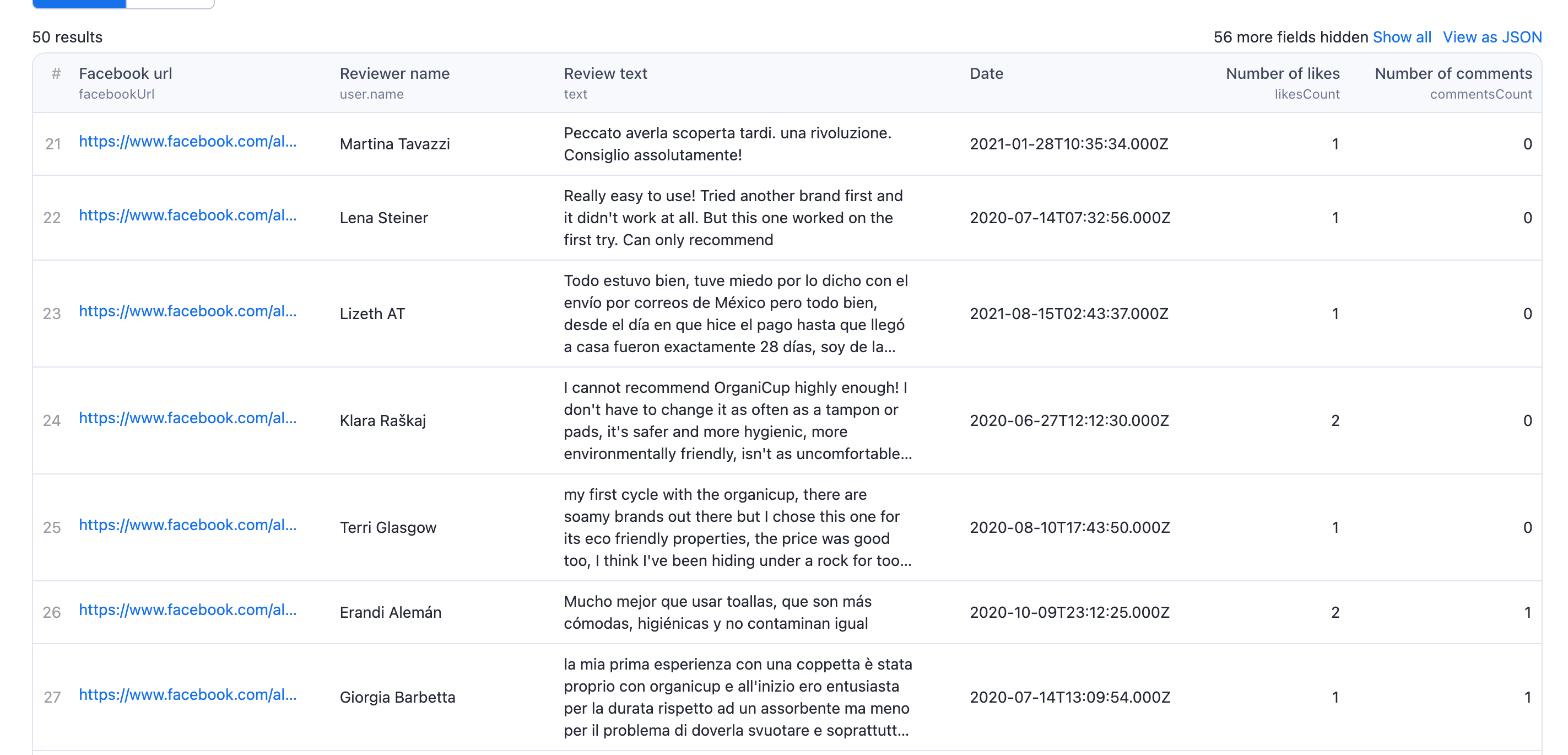Viewport: 1568px width, 755px height.
Task: Select reviewer name 'Erandi Alemán'
Action: point(390,612)
